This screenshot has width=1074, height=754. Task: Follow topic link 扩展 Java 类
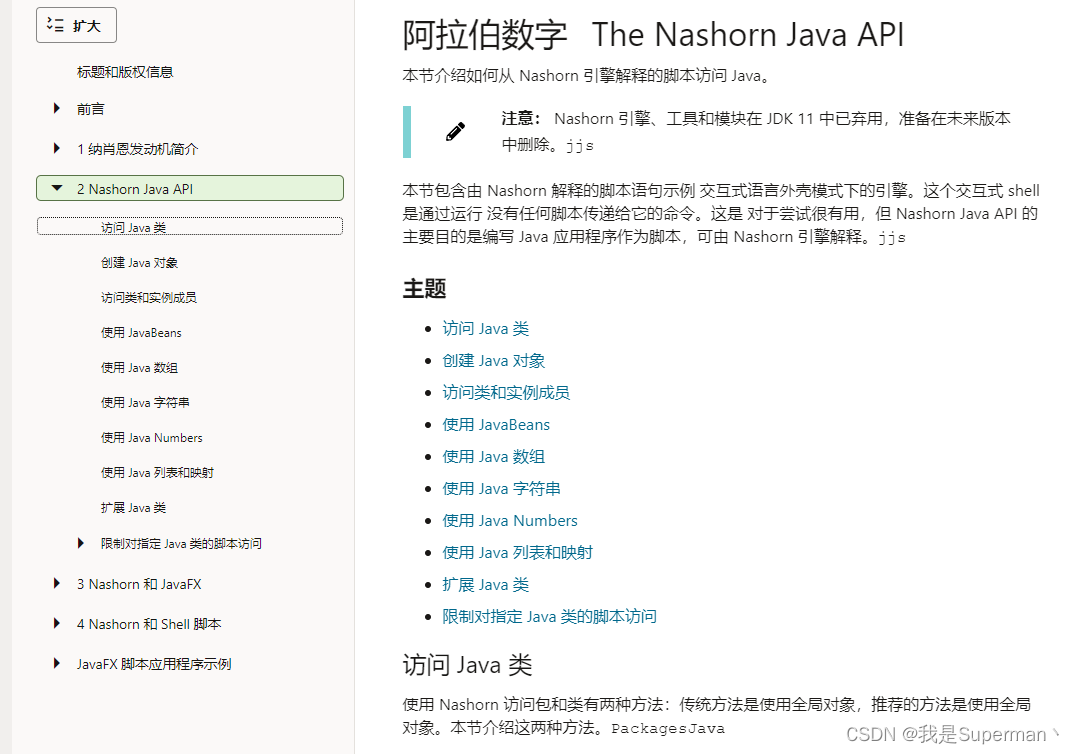485,585
